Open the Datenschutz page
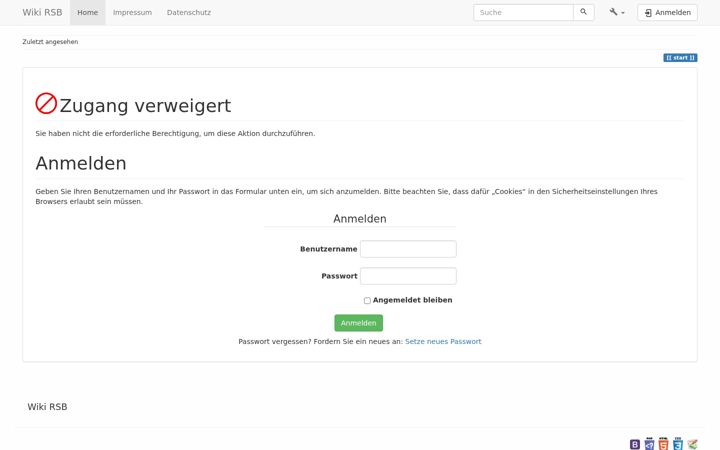The width and height of the screenshot is (720, 450). pyautogui.click(x=189, y=12)
